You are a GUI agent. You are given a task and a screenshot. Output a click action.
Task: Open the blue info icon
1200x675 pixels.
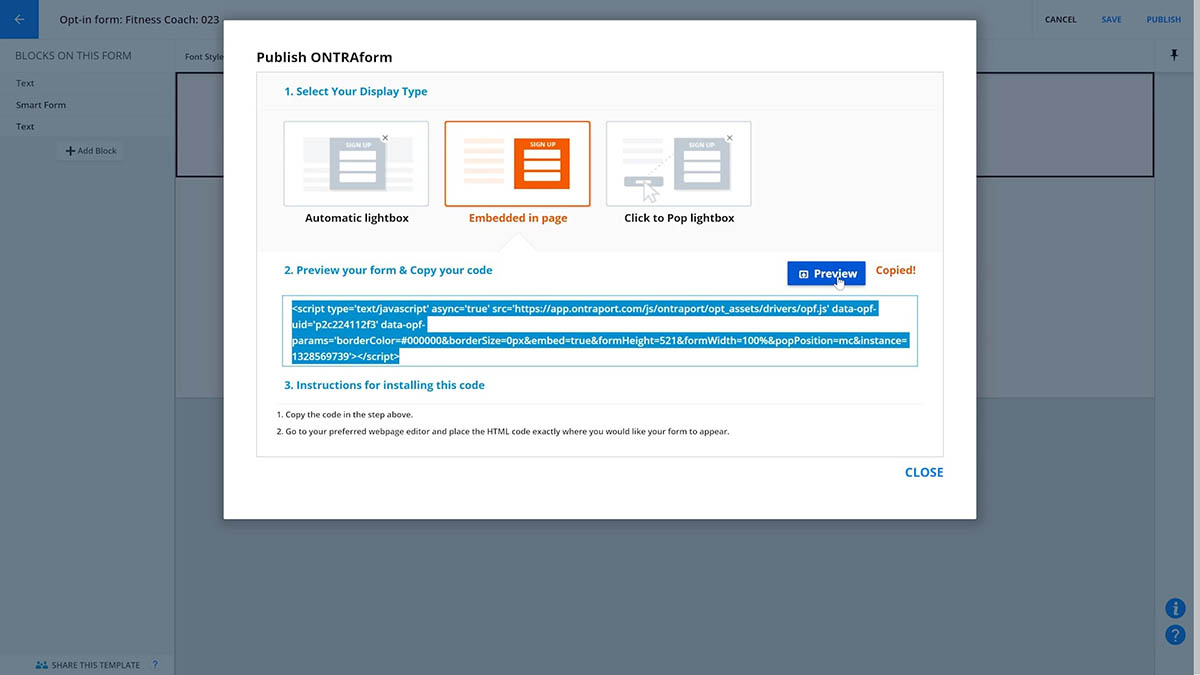pyautogui.click(x=1176, y=608)
